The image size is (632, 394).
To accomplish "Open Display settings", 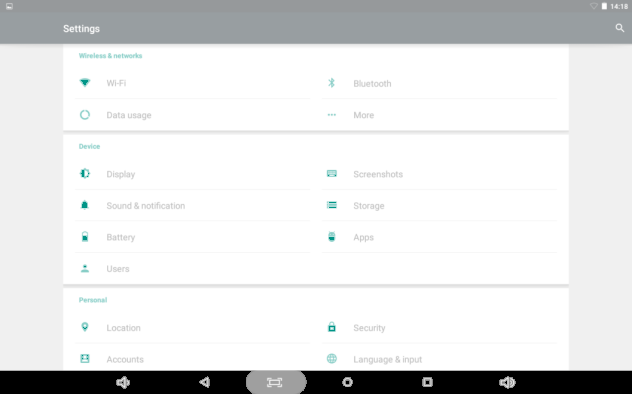I will [192, 174].
